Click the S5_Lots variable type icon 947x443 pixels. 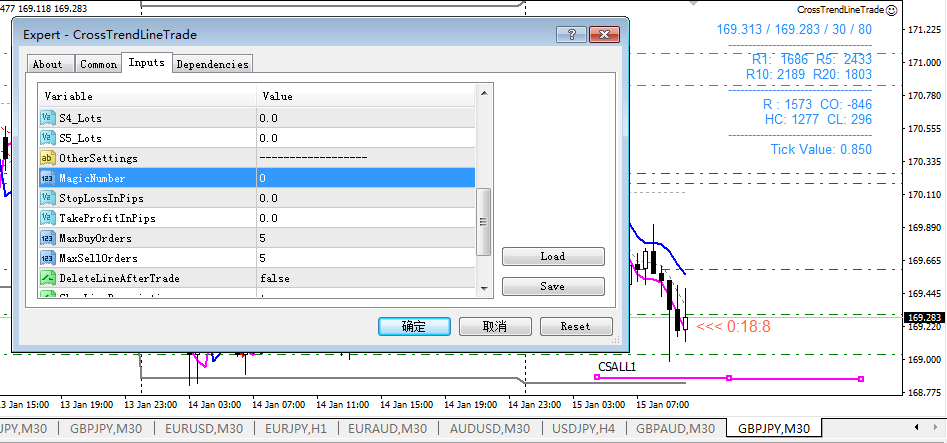[48, 138]
